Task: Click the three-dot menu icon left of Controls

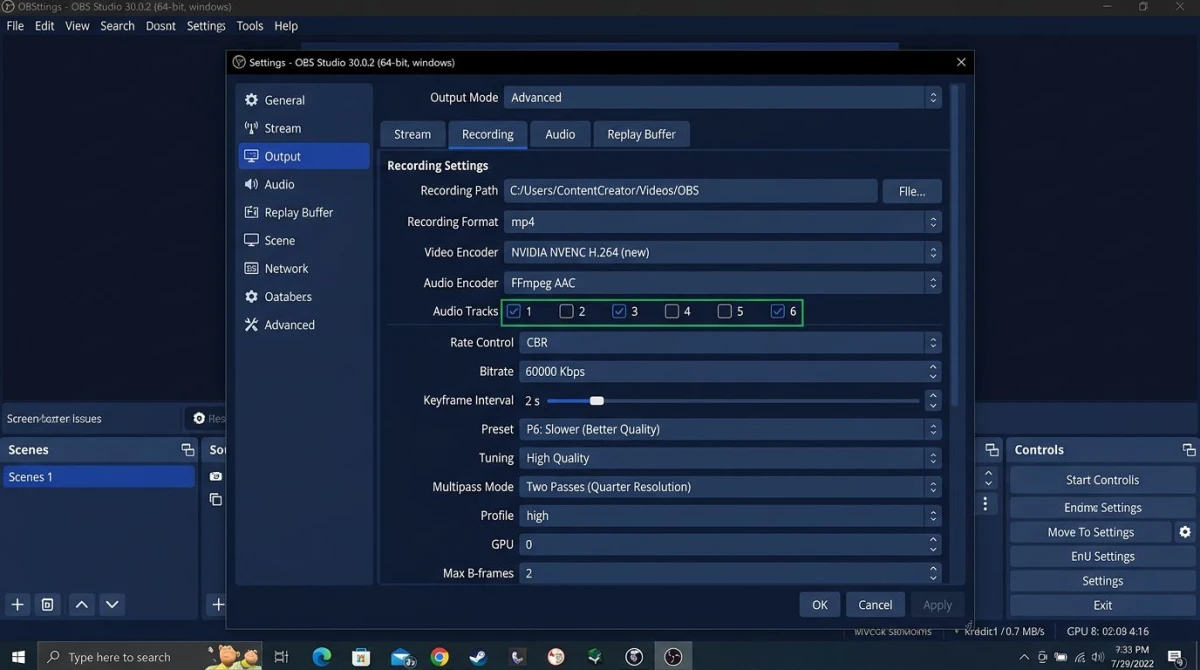Action: (985, 504)
